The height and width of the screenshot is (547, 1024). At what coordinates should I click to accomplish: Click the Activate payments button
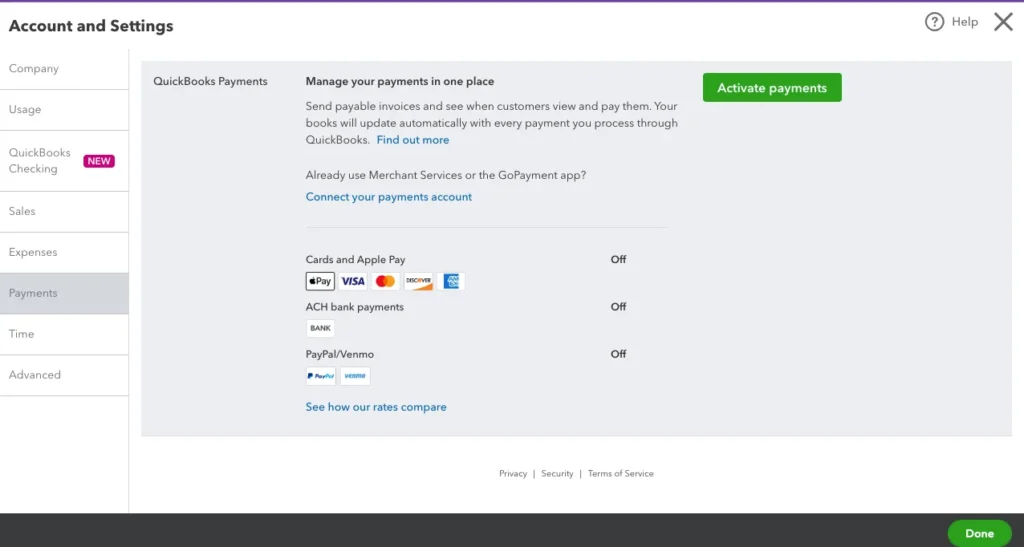(772, 87)
